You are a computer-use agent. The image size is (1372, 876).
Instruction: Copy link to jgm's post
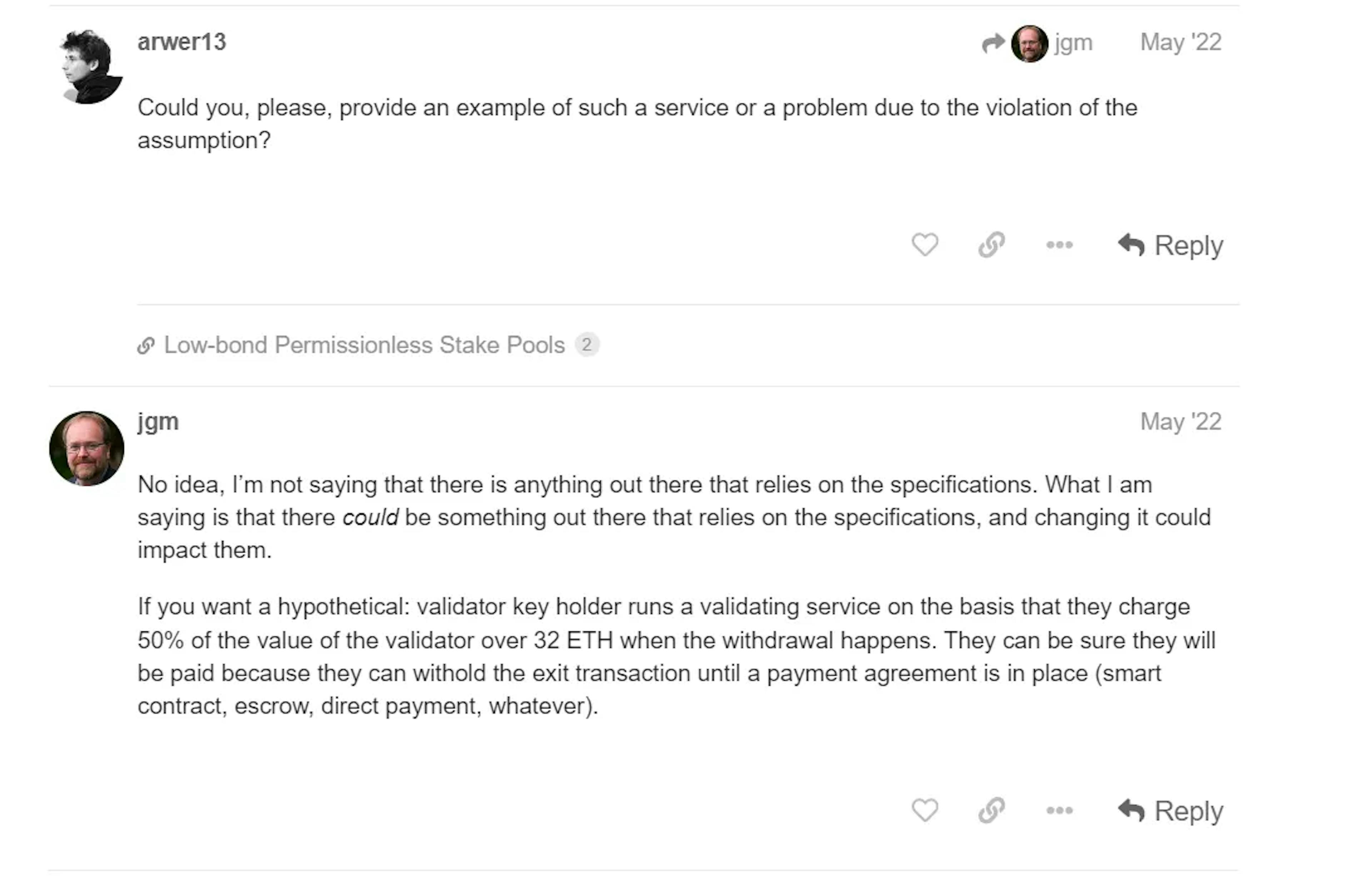(x=991, y=810)
